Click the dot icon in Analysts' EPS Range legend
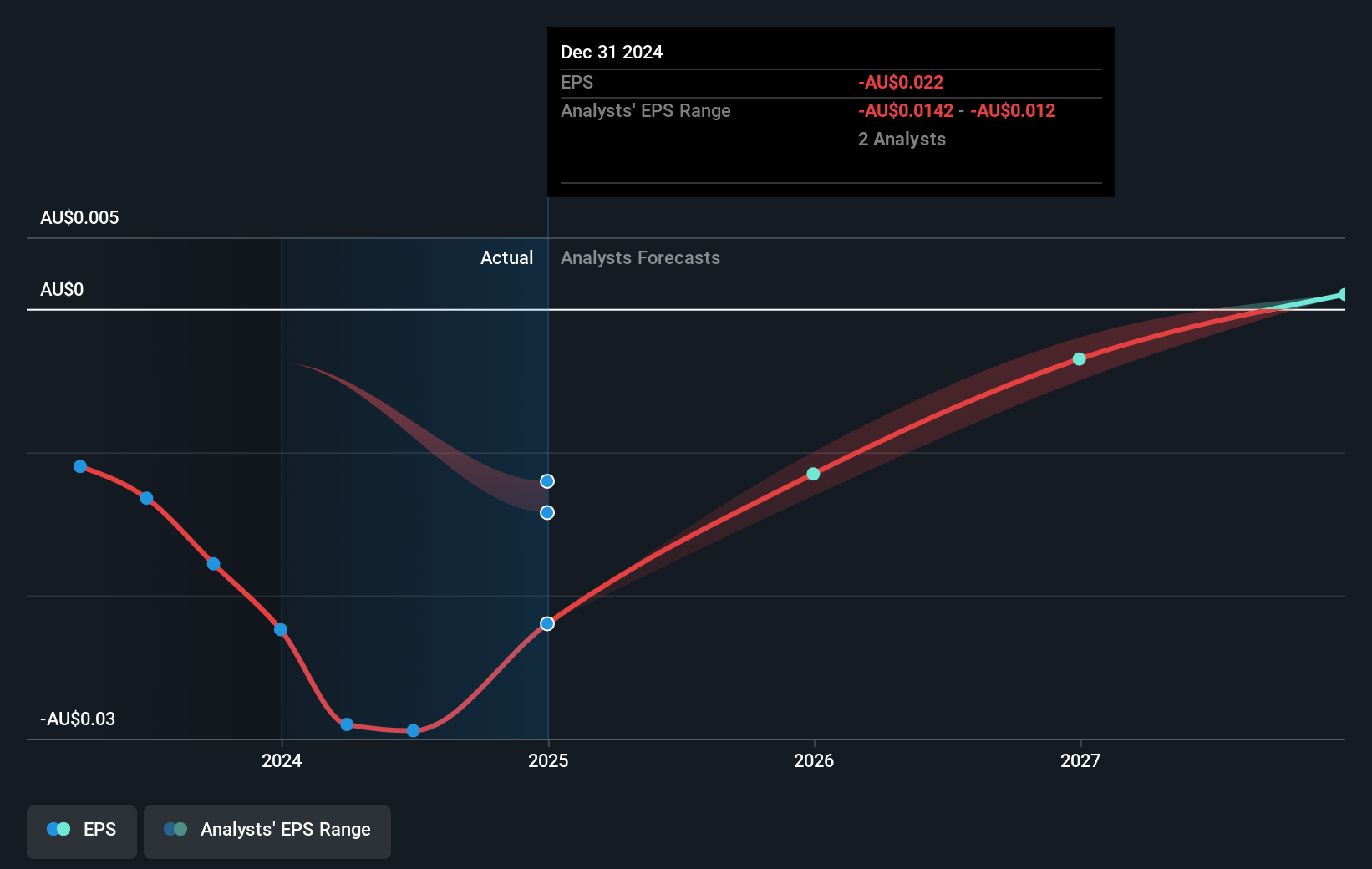This screenshot has height=869, width=1372. click(175, 828)
